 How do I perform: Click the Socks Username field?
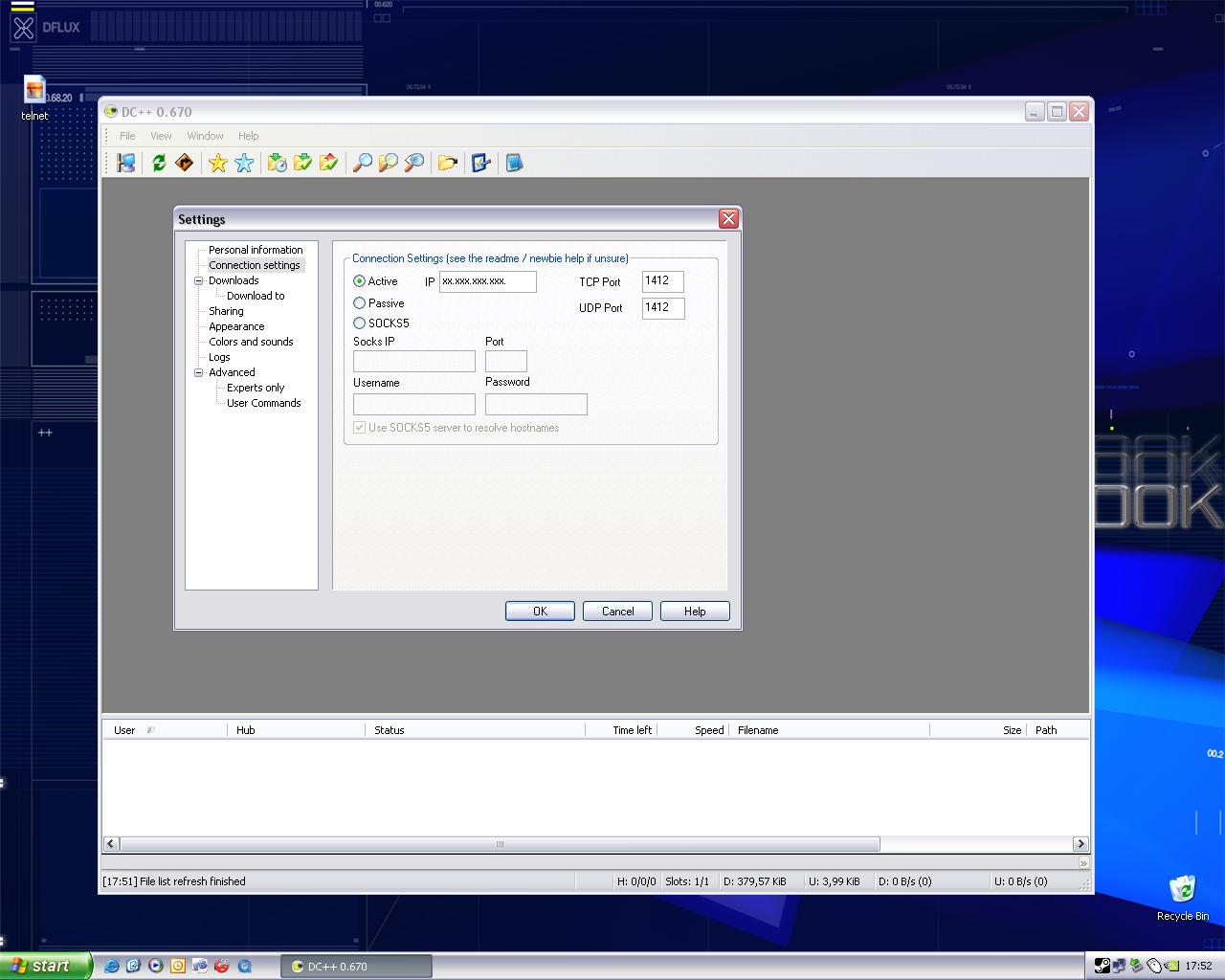click(413, 404)
